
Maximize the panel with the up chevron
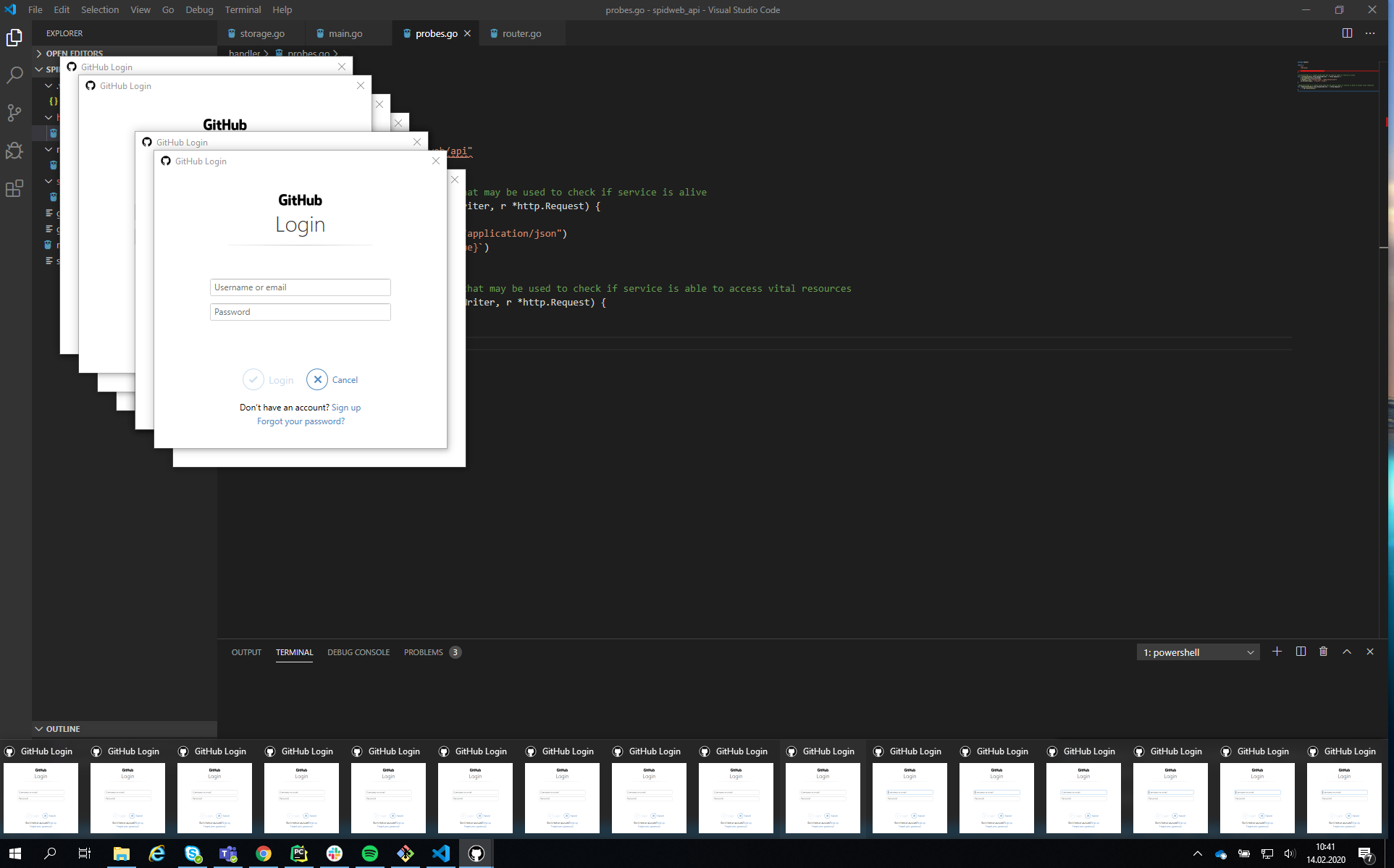coord(1347,652)
